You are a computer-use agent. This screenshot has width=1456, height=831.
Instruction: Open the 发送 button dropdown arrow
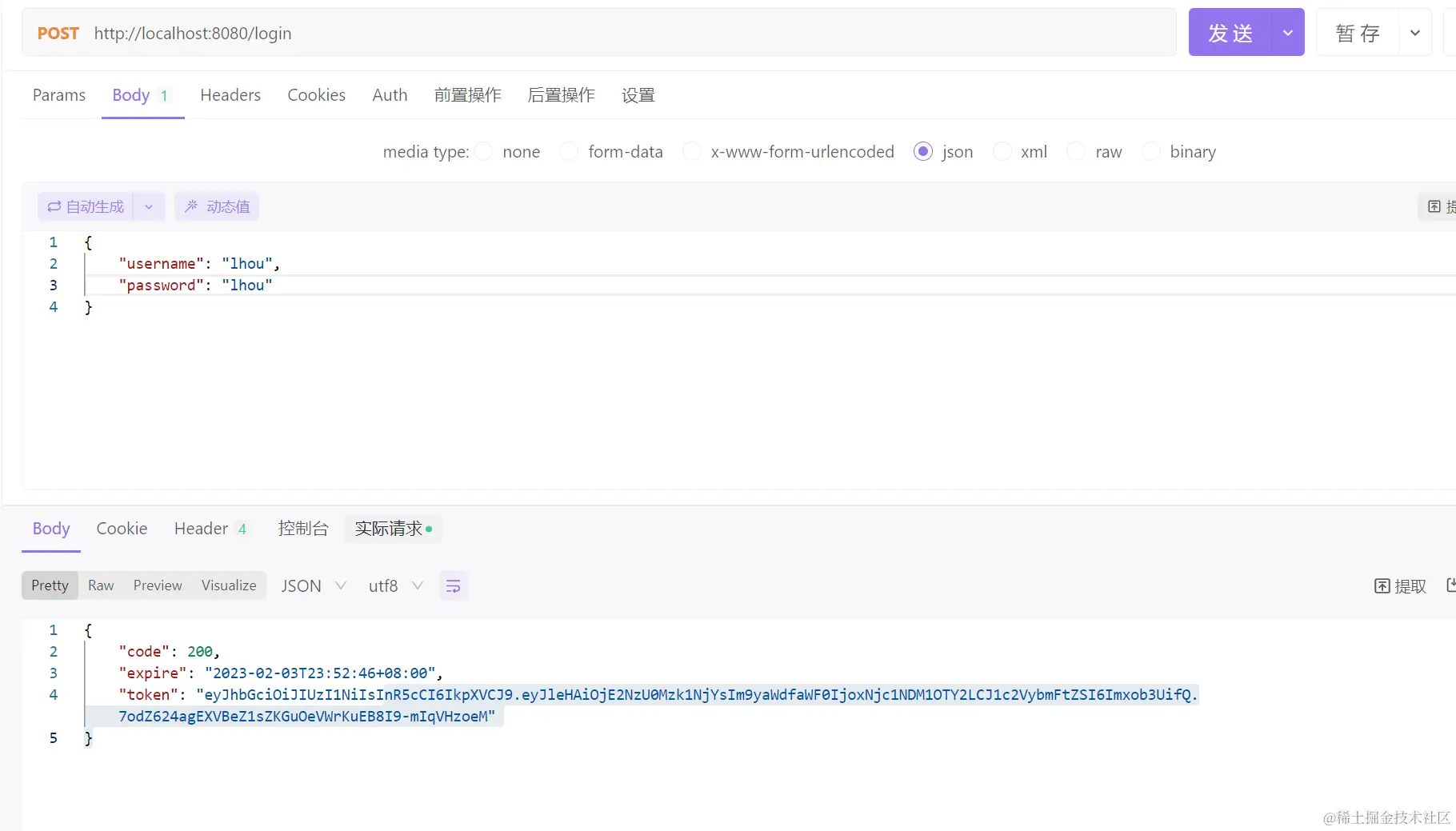[x=1288, y=33]
